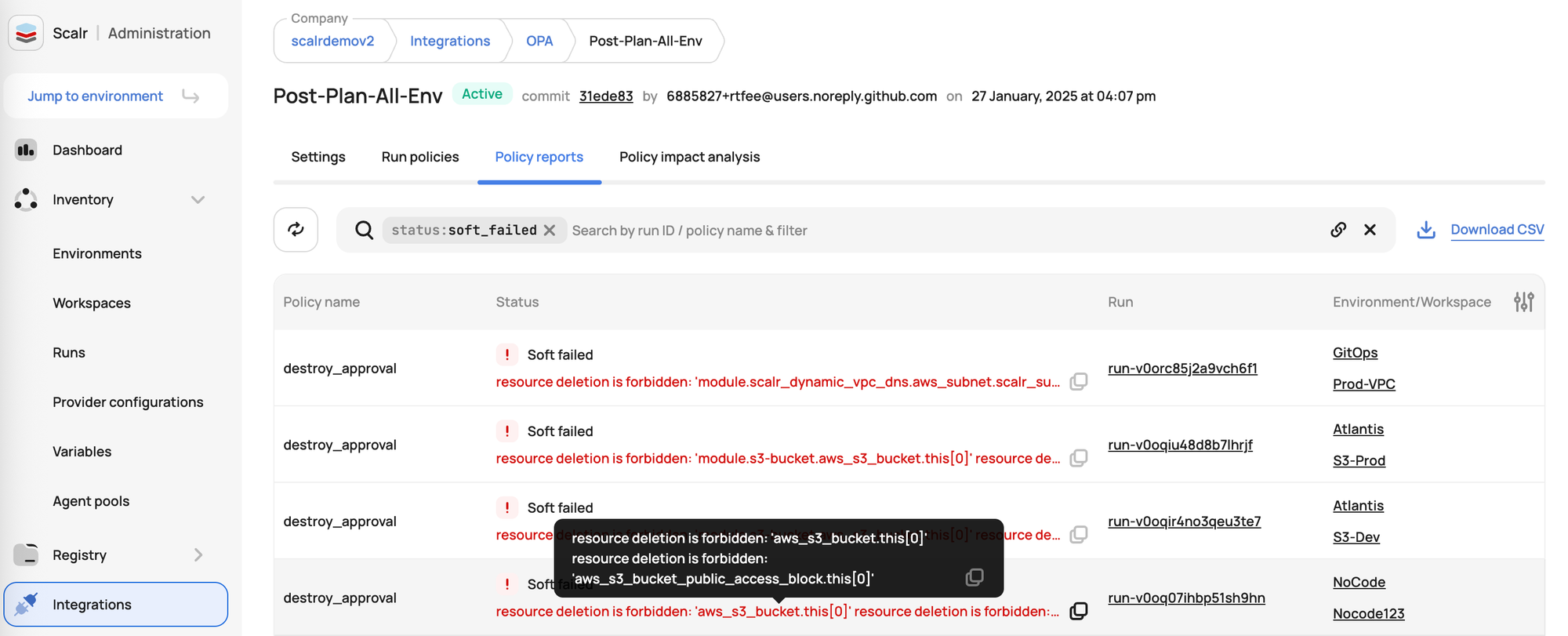The image size is (1568, 636).
Task: Click the Active status badge
Action: point(482,94)
